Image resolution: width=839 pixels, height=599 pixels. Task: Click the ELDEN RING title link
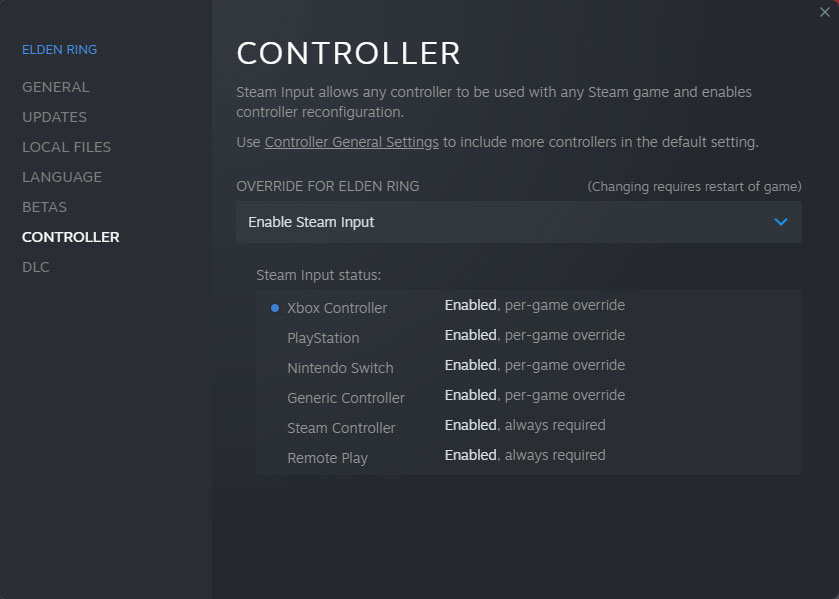coord(58,49)
